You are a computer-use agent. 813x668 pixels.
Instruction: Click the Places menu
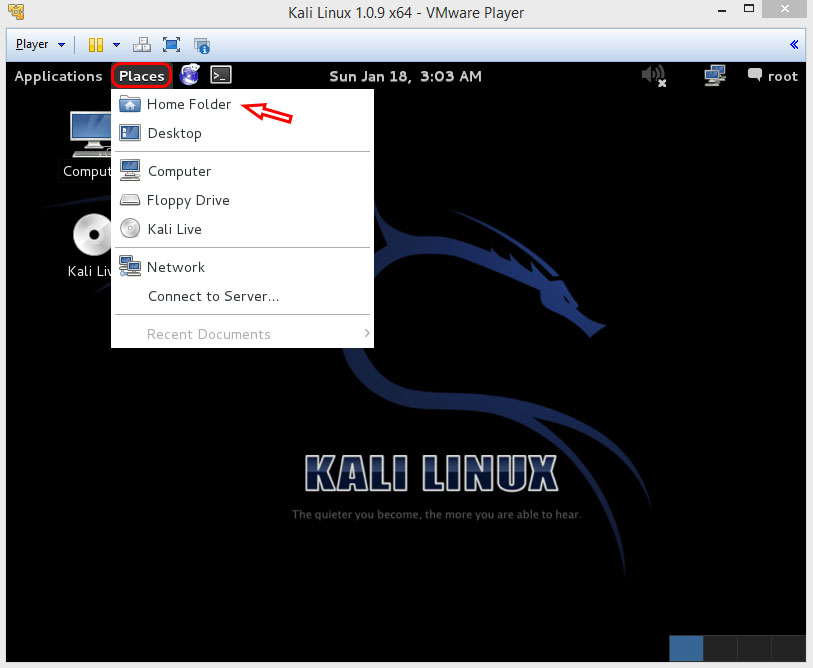[x=142, y=76]
